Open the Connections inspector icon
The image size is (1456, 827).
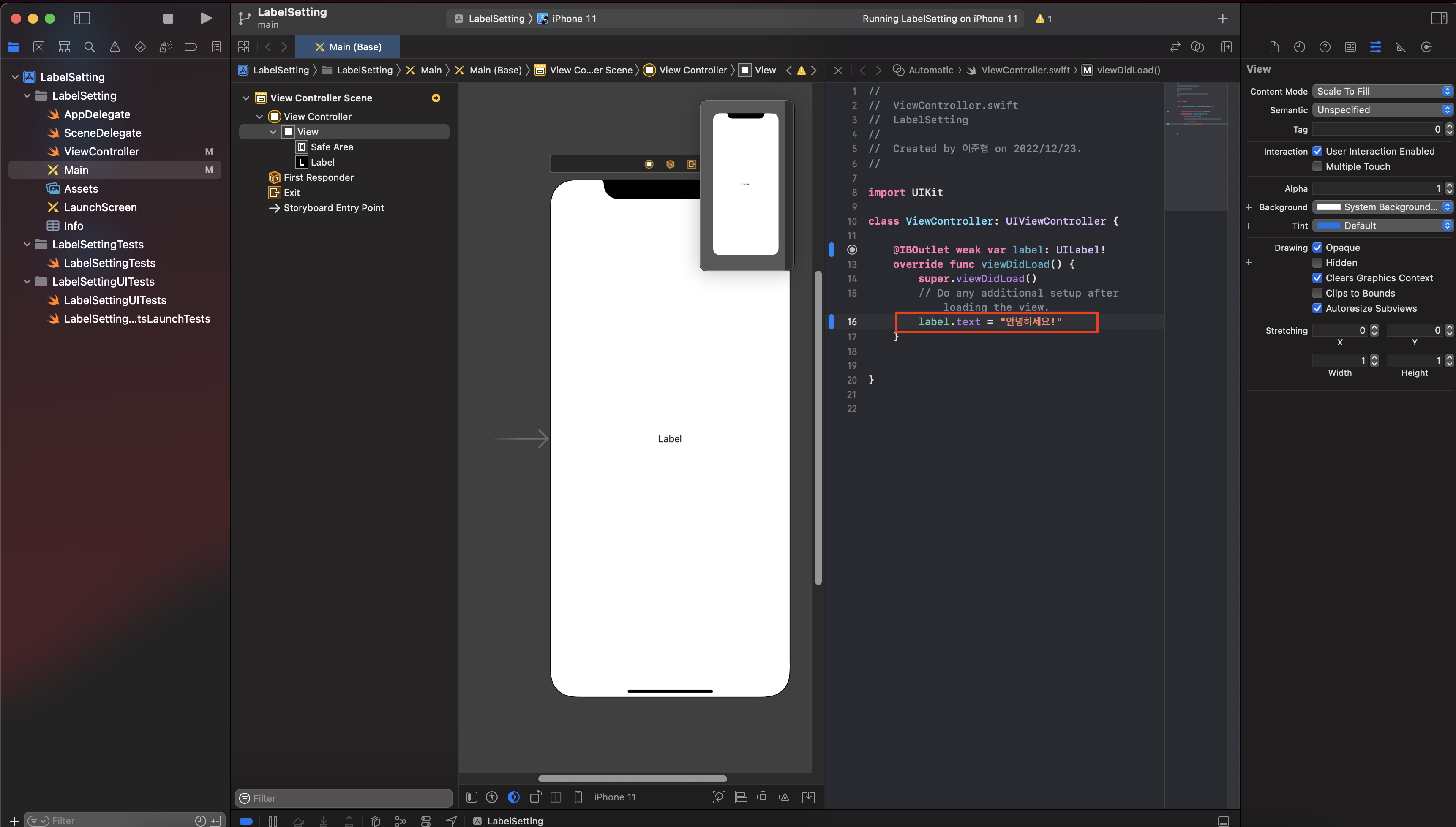click(x=1426, y=46)
